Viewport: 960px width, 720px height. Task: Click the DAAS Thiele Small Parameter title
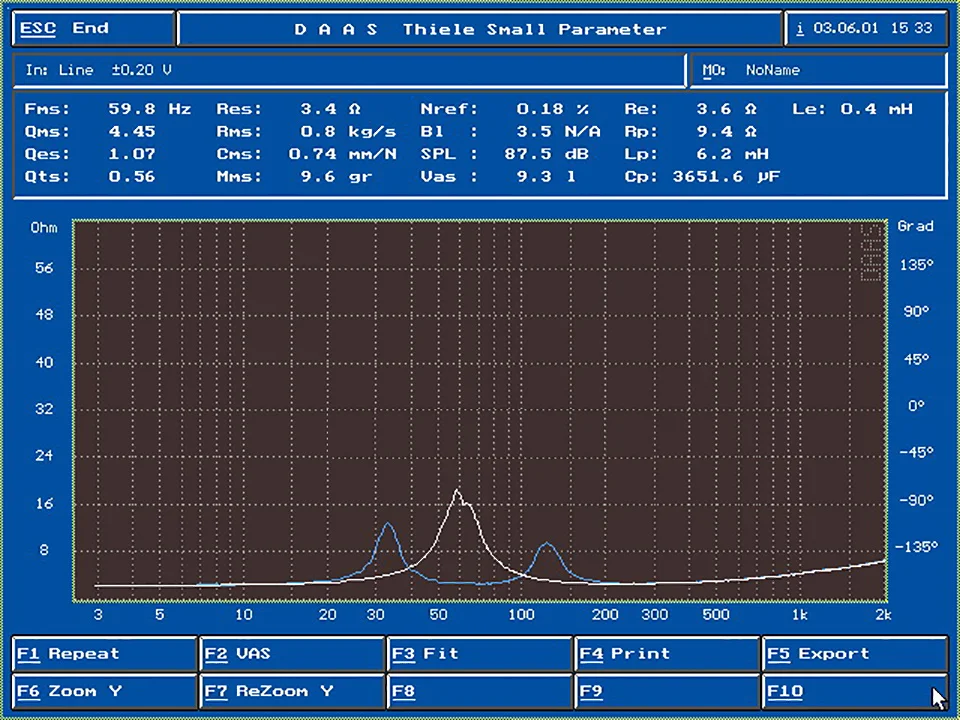click(481, 29)
